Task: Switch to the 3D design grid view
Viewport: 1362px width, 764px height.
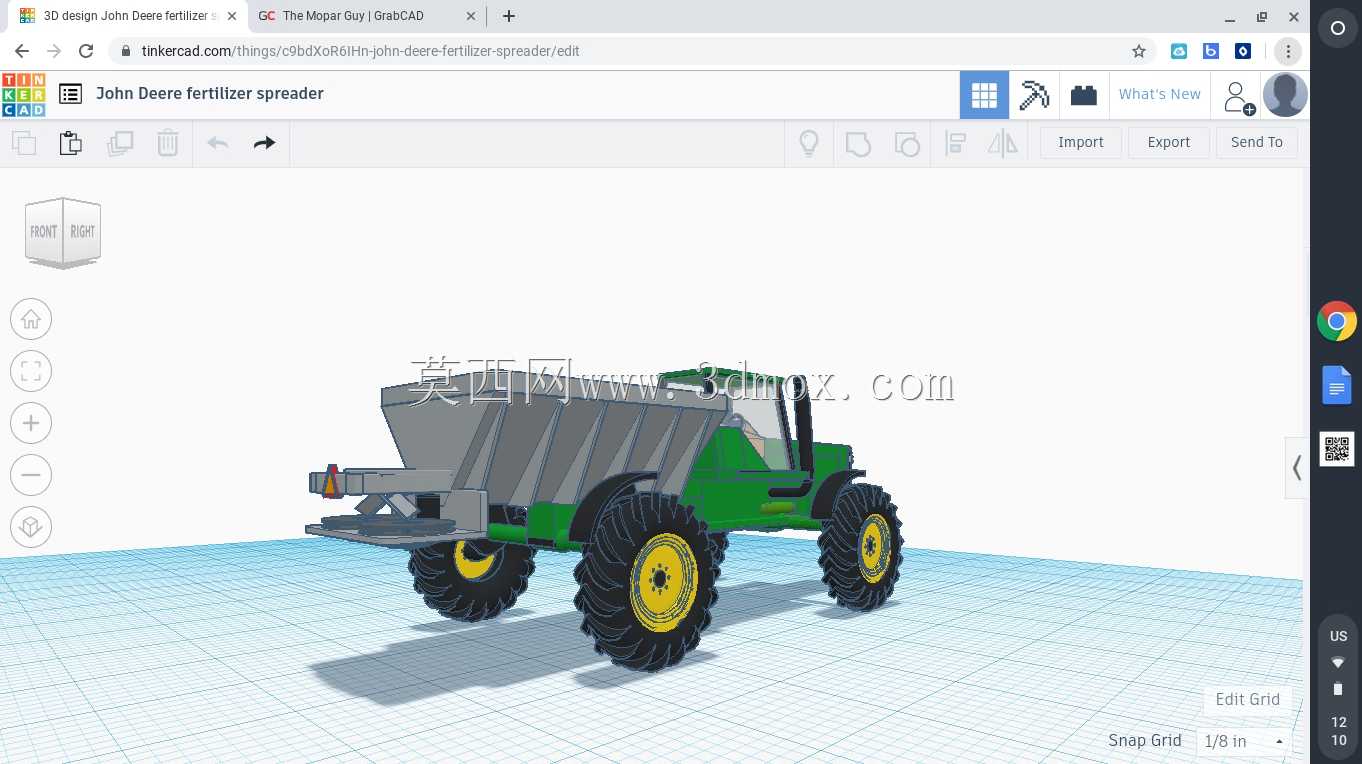Action: 984,95
